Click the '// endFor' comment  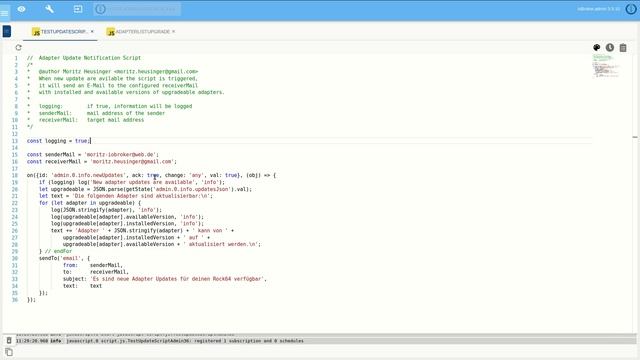pos(58,251)
